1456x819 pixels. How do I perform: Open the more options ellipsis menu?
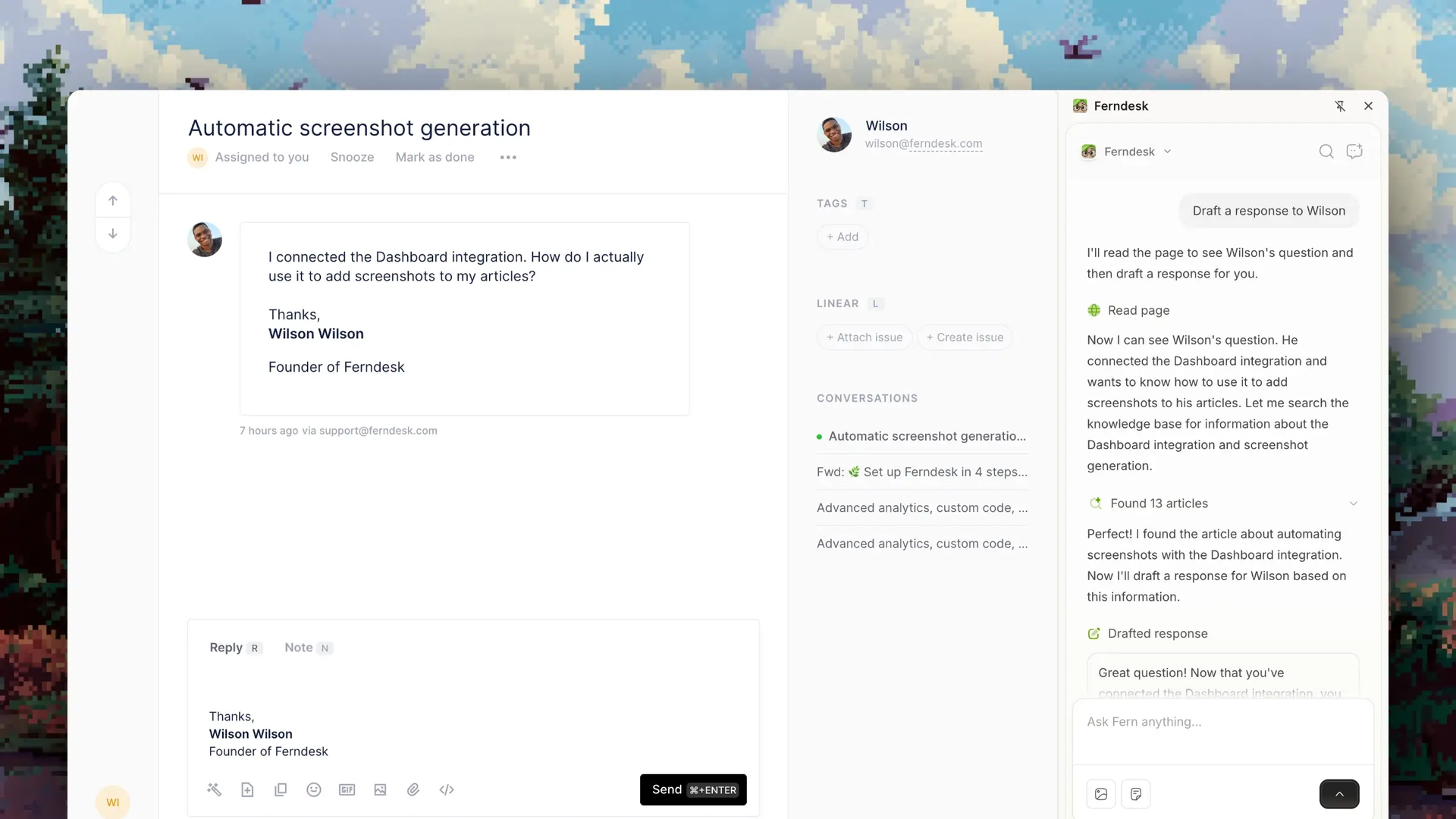(x=507, y=157)
